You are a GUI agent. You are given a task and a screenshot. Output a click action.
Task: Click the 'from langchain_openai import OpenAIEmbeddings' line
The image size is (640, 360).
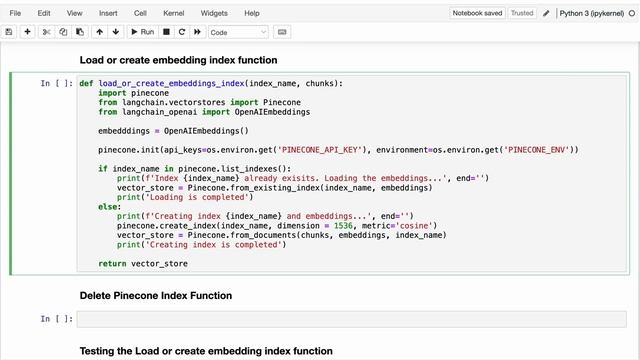204,112
